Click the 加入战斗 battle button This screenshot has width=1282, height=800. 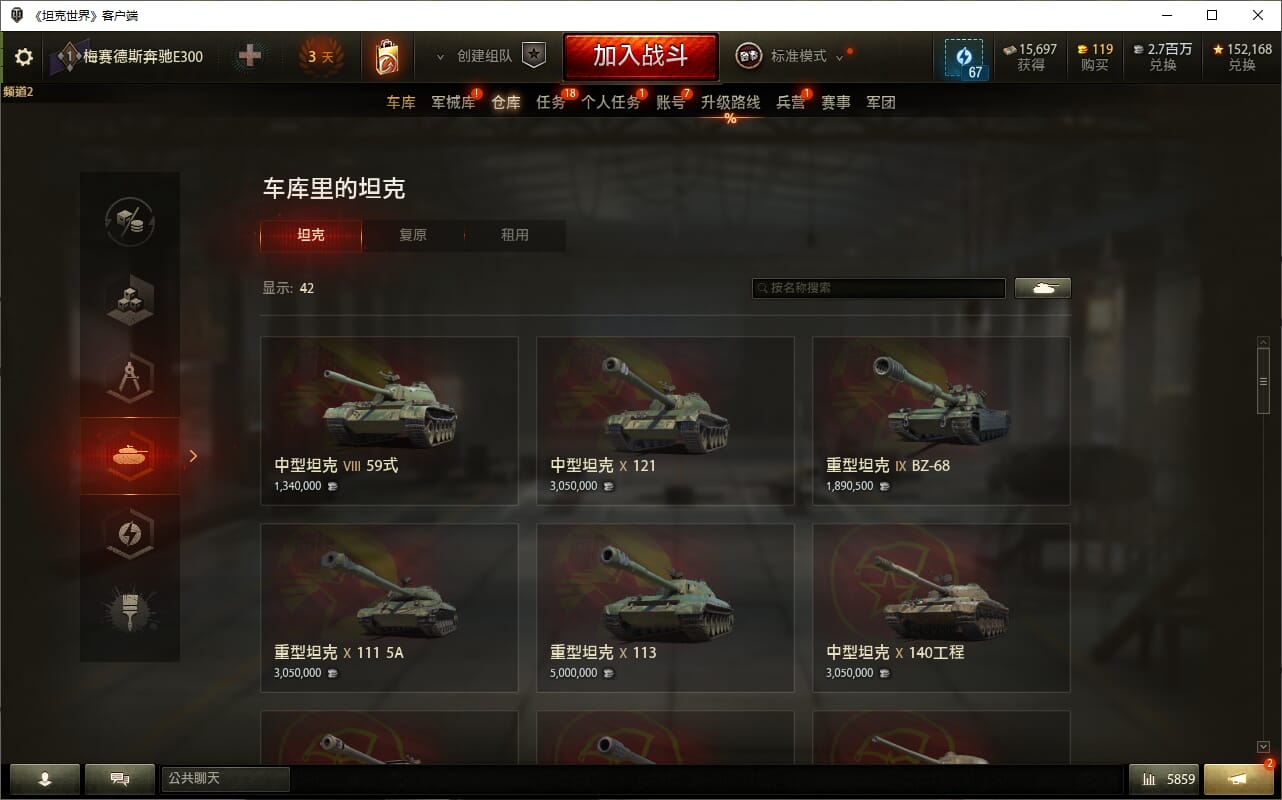[641, 56]
